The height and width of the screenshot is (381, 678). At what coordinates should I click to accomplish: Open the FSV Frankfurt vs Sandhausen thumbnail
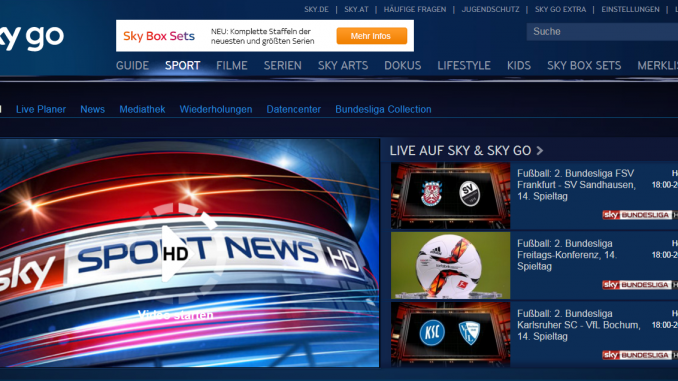coord(451,195)
